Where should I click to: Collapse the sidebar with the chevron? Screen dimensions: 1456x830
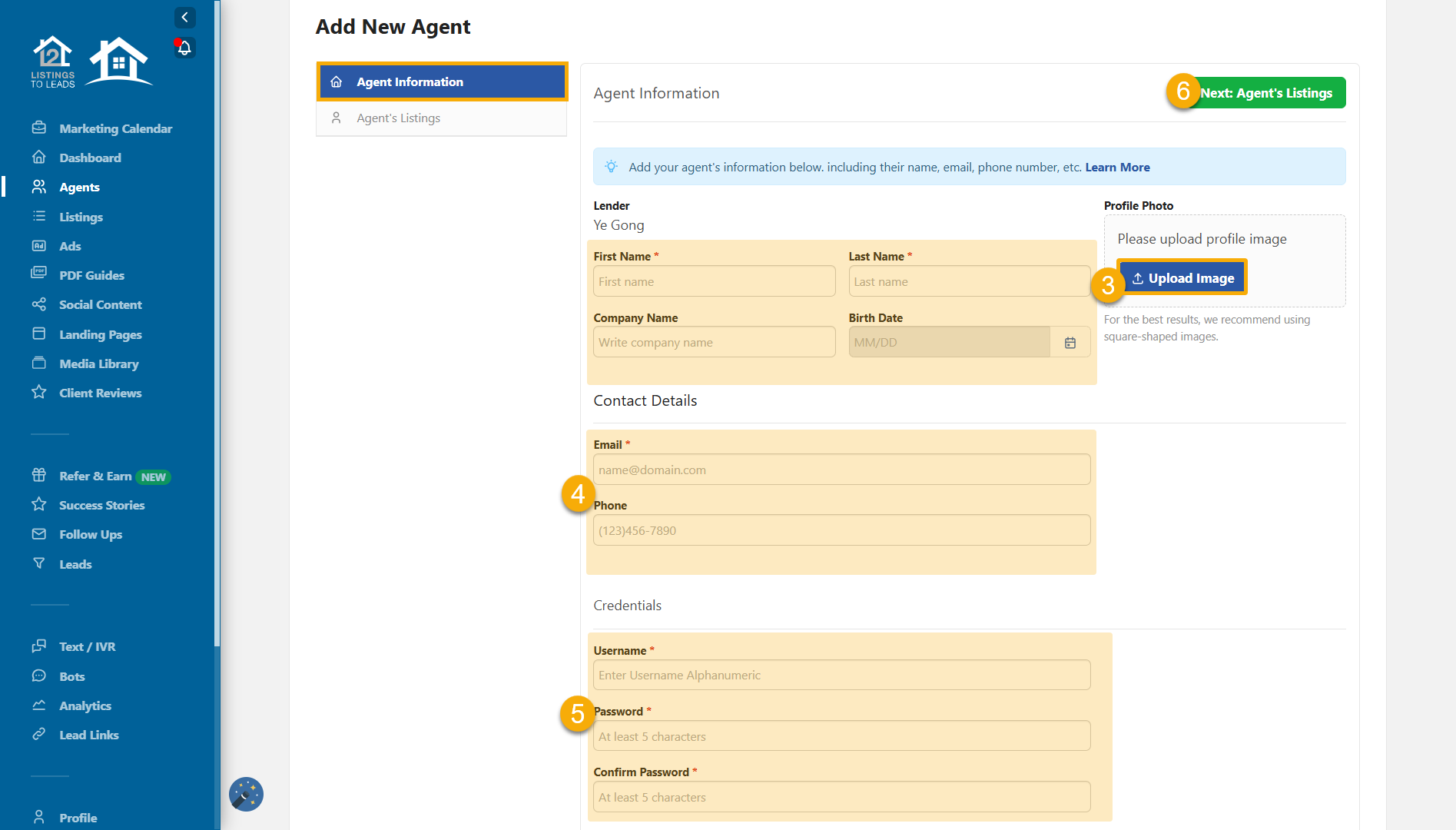184,17
